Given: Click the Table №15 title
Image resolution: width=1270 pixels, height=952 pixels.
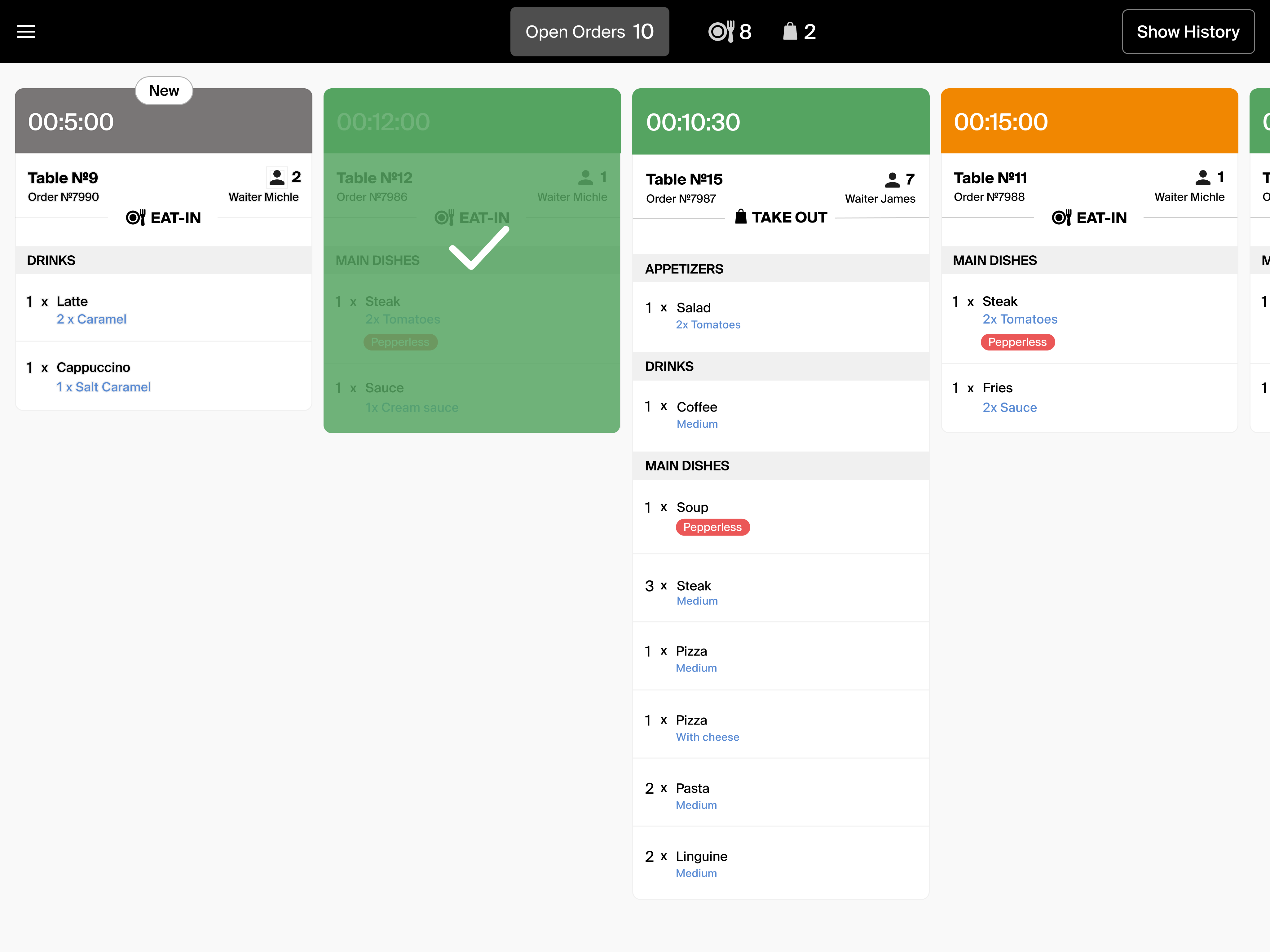Looking at the screenshot, I should coord(684,179).
